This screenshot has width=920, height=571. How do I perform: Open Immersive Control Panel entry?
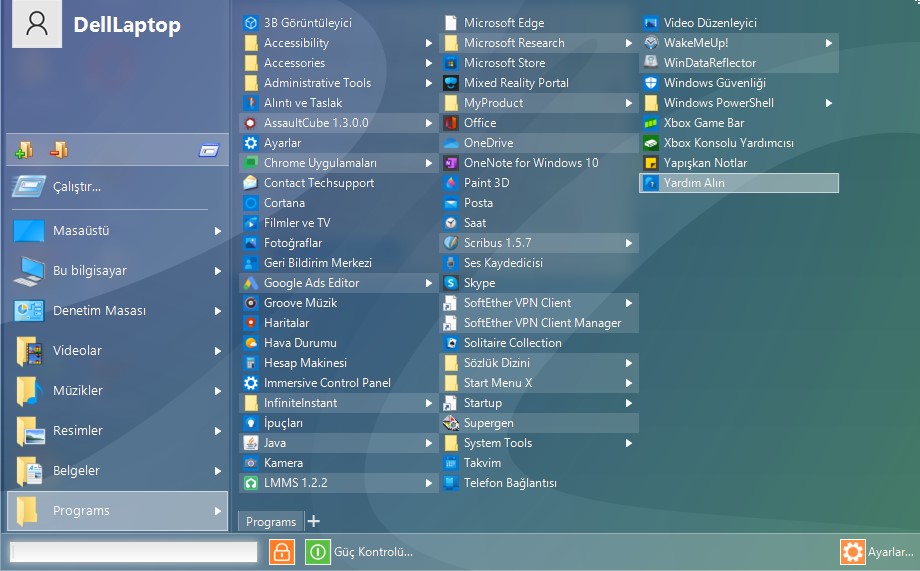[x=339, y=383]
